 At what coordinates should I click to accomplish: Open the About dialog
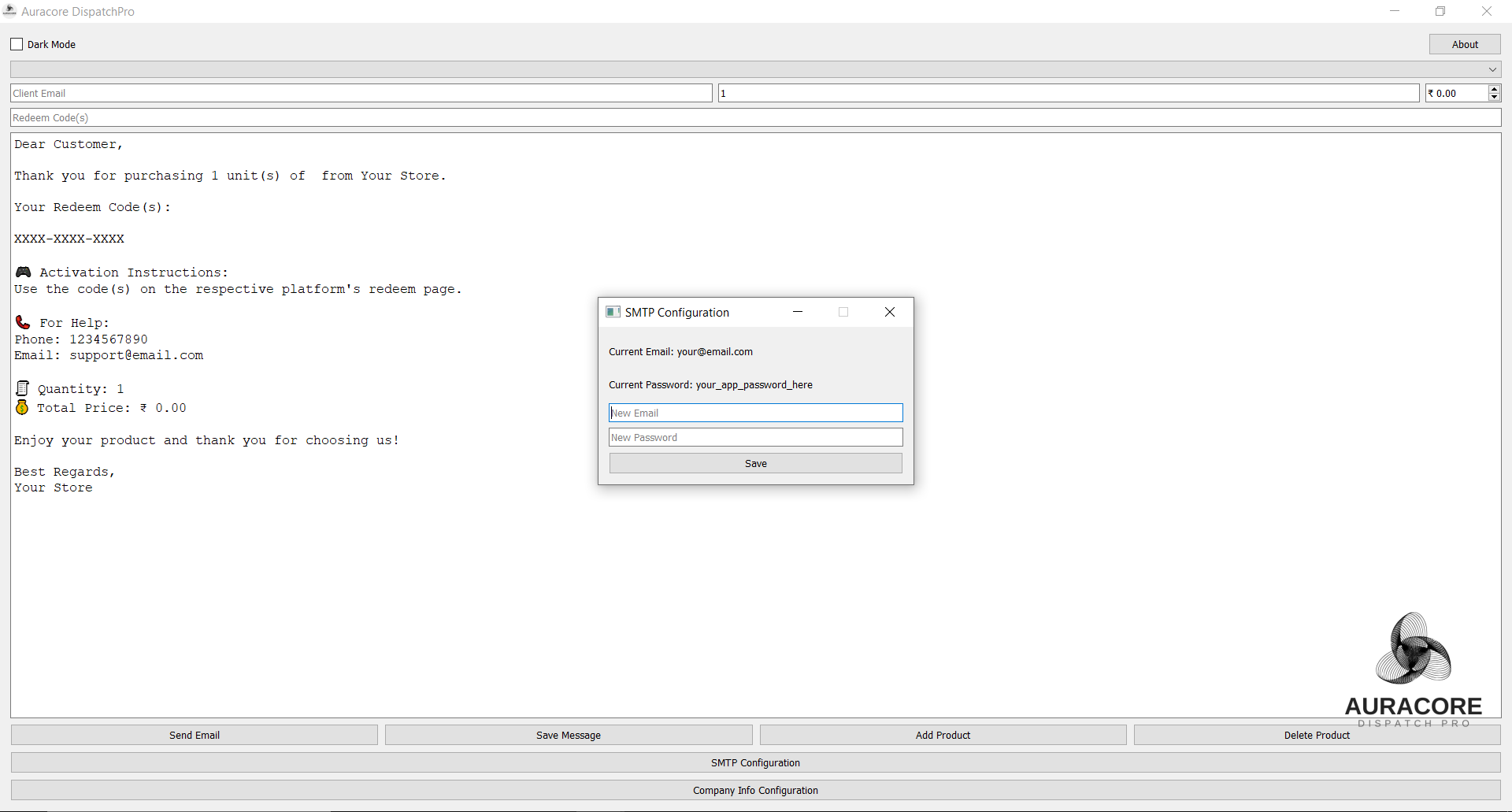coord(1465,44)
